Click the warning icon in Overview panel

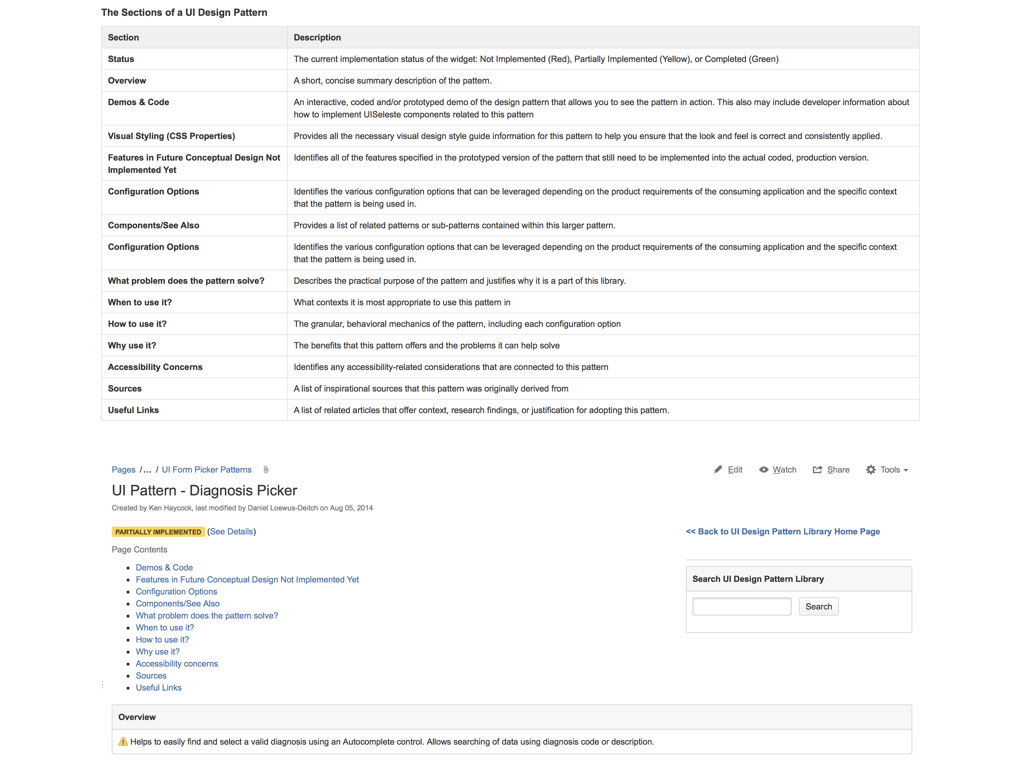123,742
